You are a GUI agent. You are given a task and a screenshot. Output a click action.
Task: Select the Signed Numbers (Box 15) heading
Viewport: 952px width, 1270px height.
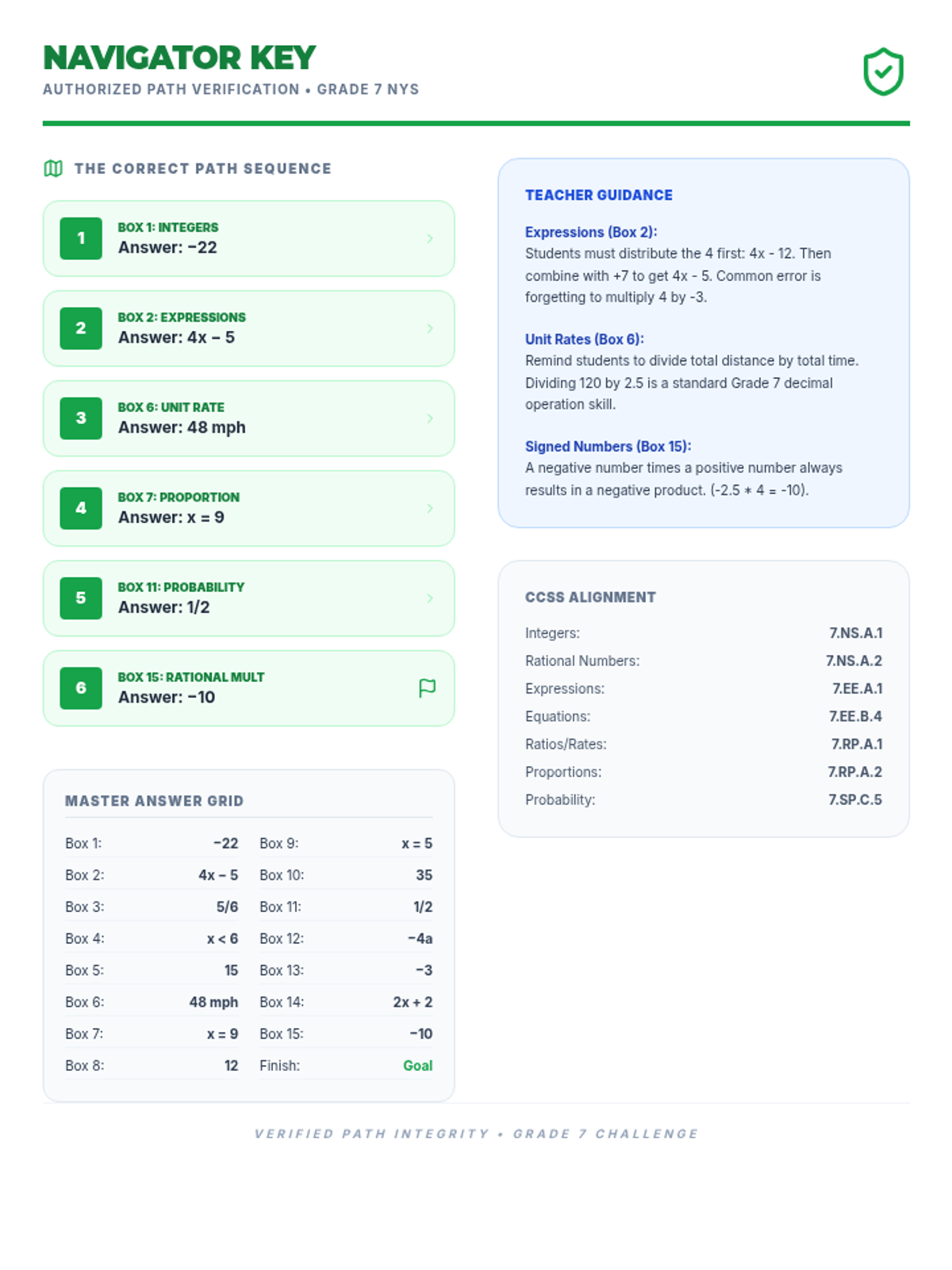608,446
